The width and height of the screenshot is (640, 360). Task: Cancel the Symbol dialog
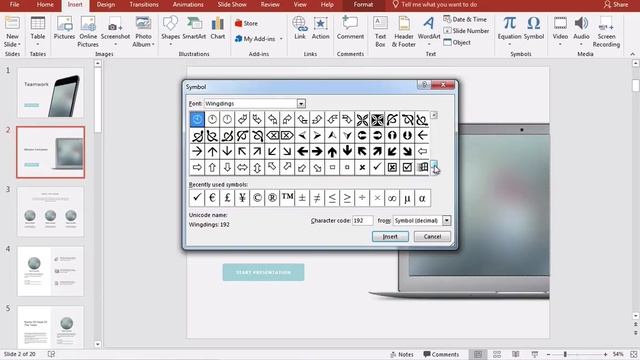pyautogui.click(x=432, y=236)
